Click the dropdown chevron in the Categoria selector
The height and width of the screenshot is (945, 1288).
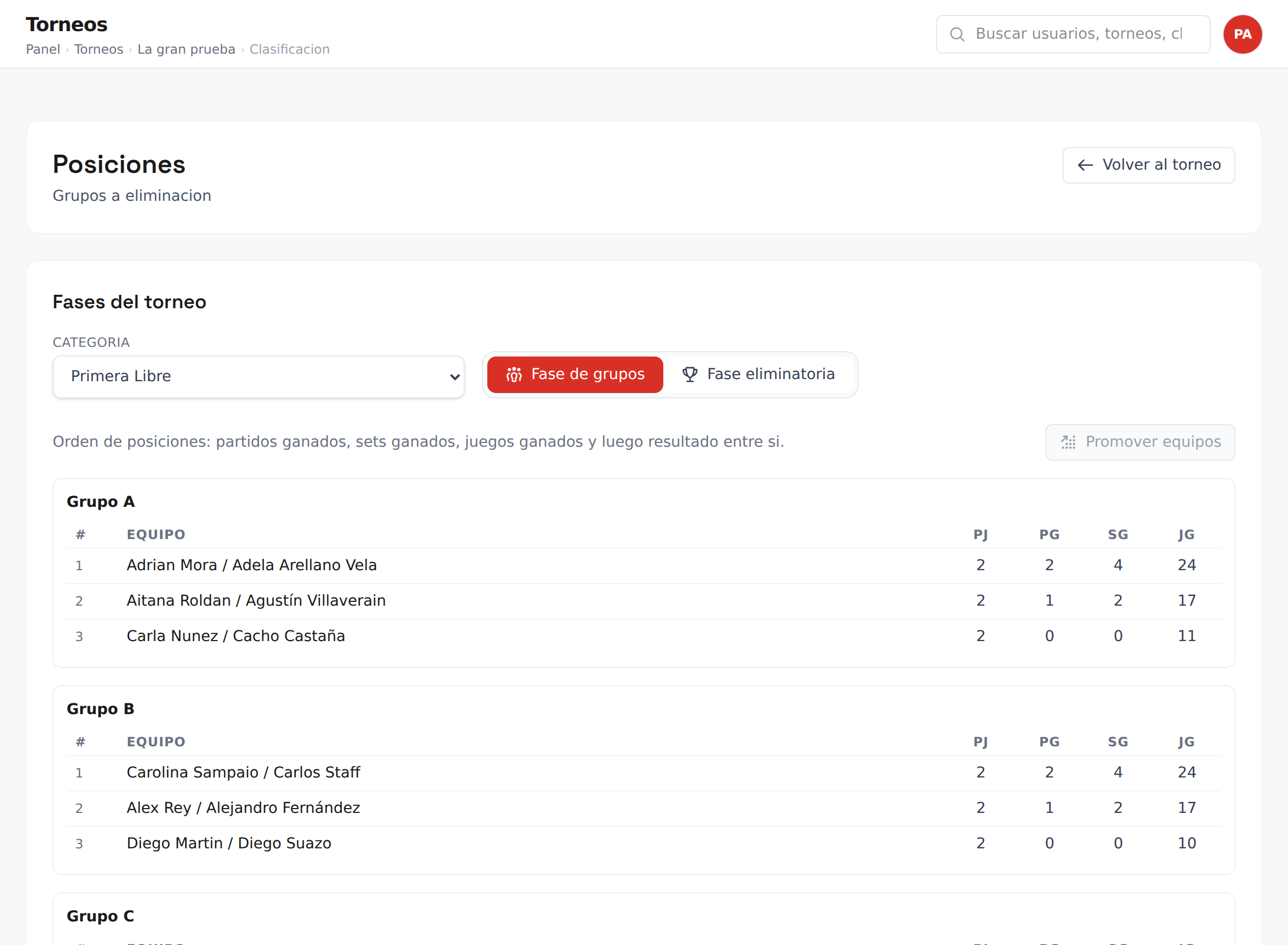(455, 377)
